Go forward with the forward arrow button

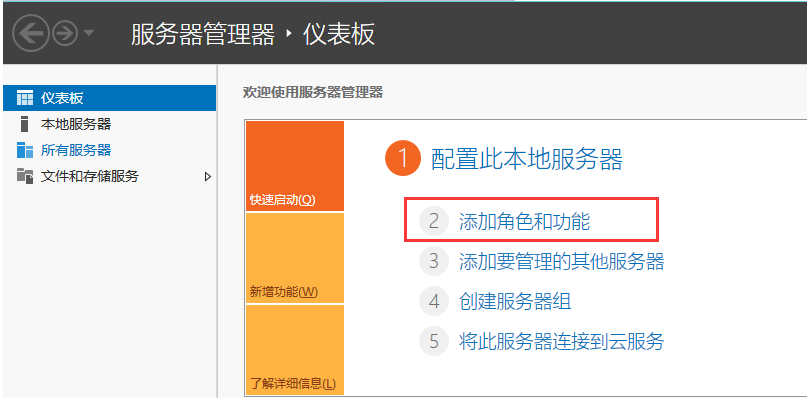click(65, 33)
